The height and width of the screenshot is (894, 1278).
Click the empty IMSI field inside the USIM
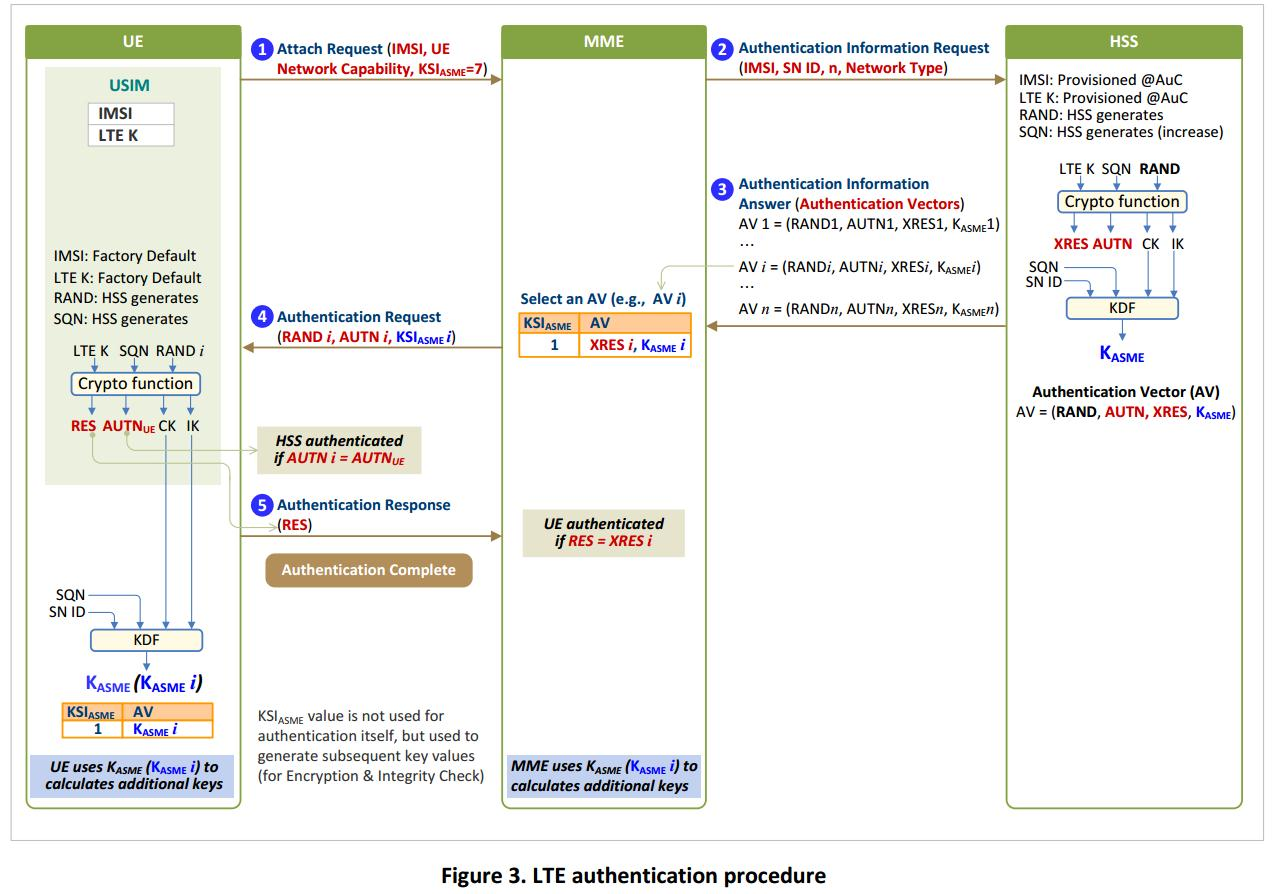131,113
